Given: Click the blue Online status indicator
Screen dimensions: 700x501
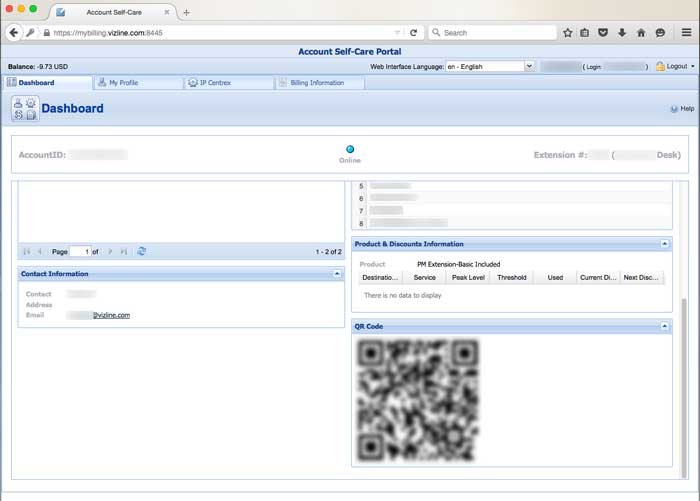Looking at the screenshot, I should pyautogui.click(x=350, y=149).
